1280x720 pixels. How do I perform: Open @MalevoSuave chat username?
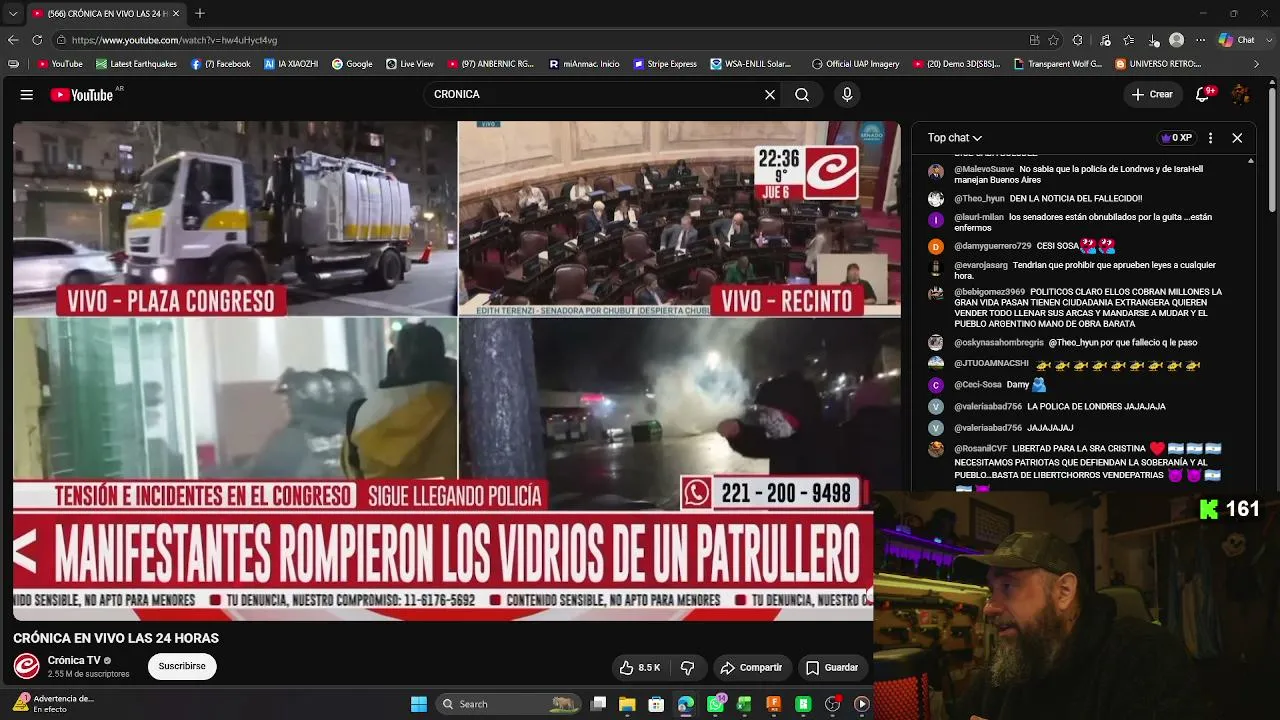tap(984, 169)
